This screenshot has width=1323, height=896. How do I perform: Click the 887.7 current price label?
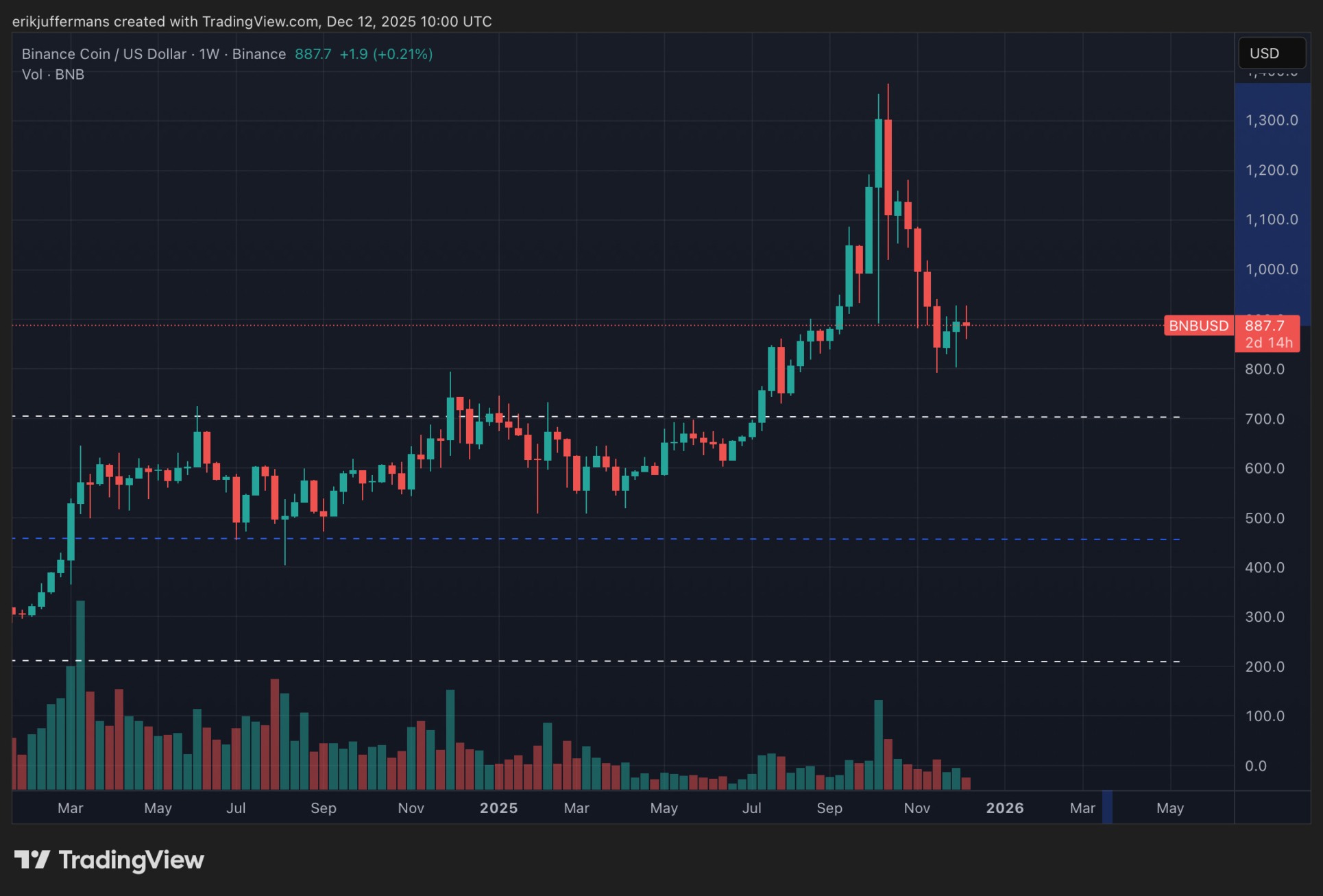coord(1265,326)
